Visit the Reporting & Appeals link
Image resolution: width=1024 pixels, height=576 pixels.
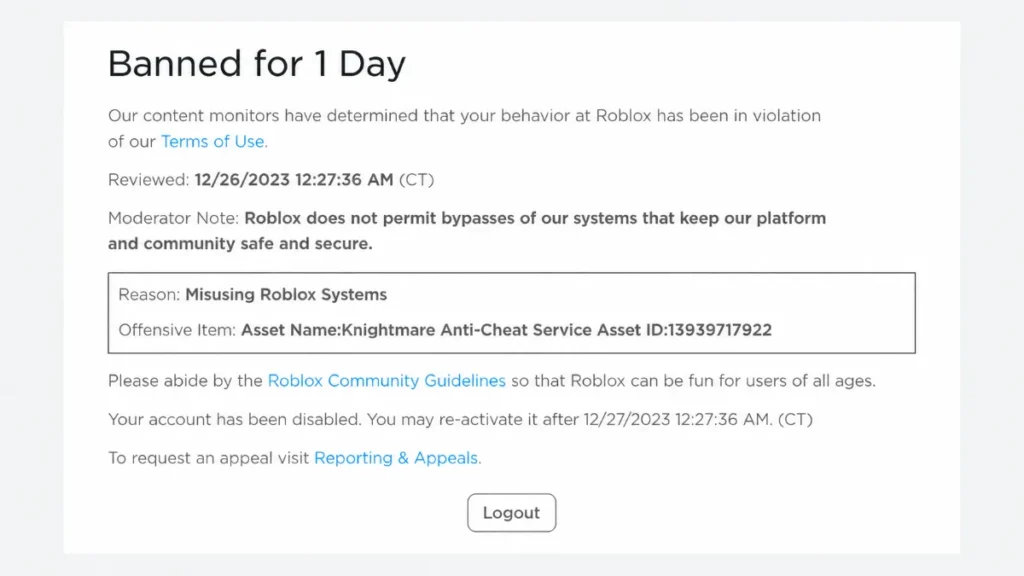(x=396, y=458)
